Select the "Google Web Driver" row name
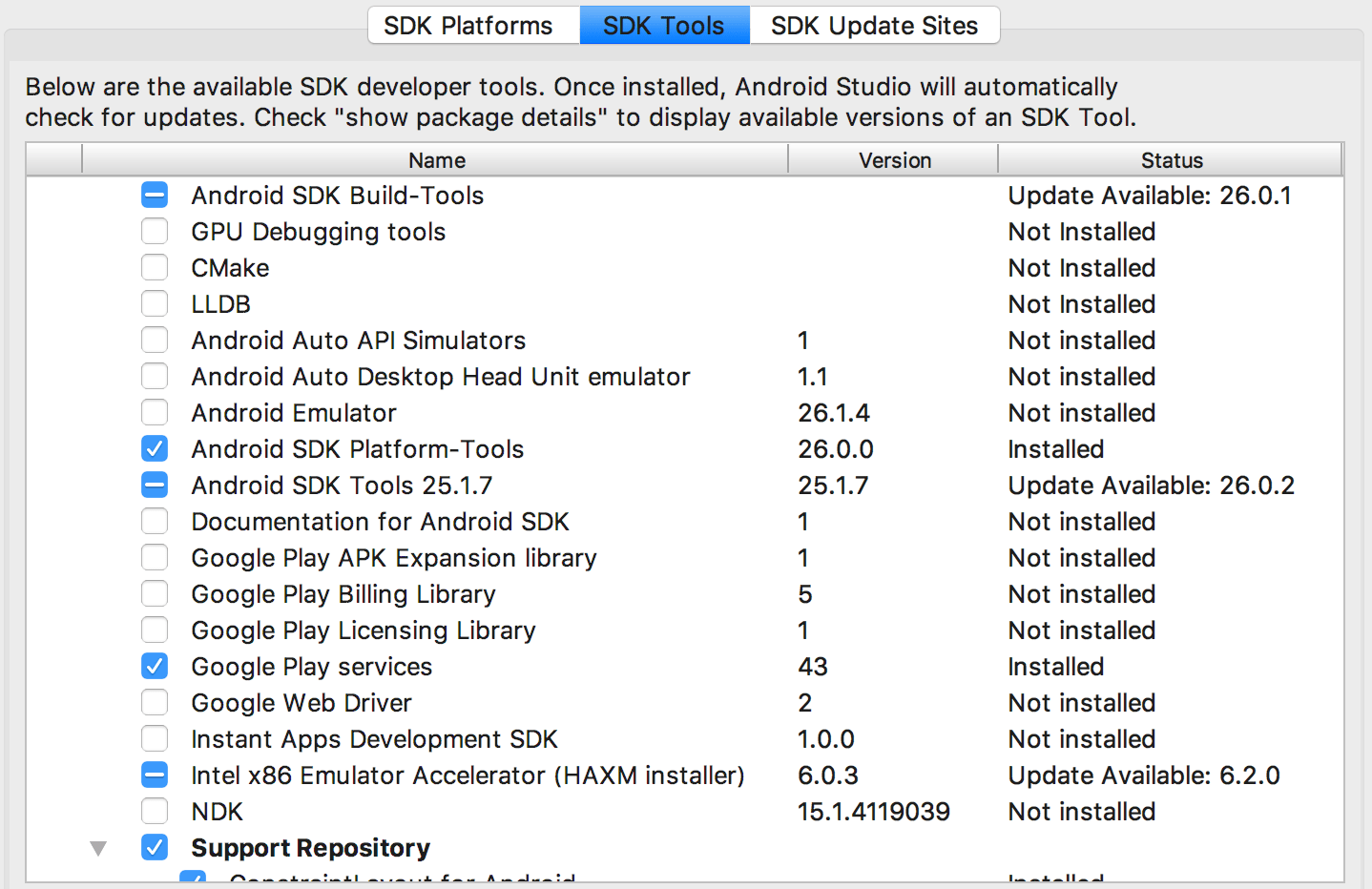This screenshot has width=1372, height=889. click(301, 703)
